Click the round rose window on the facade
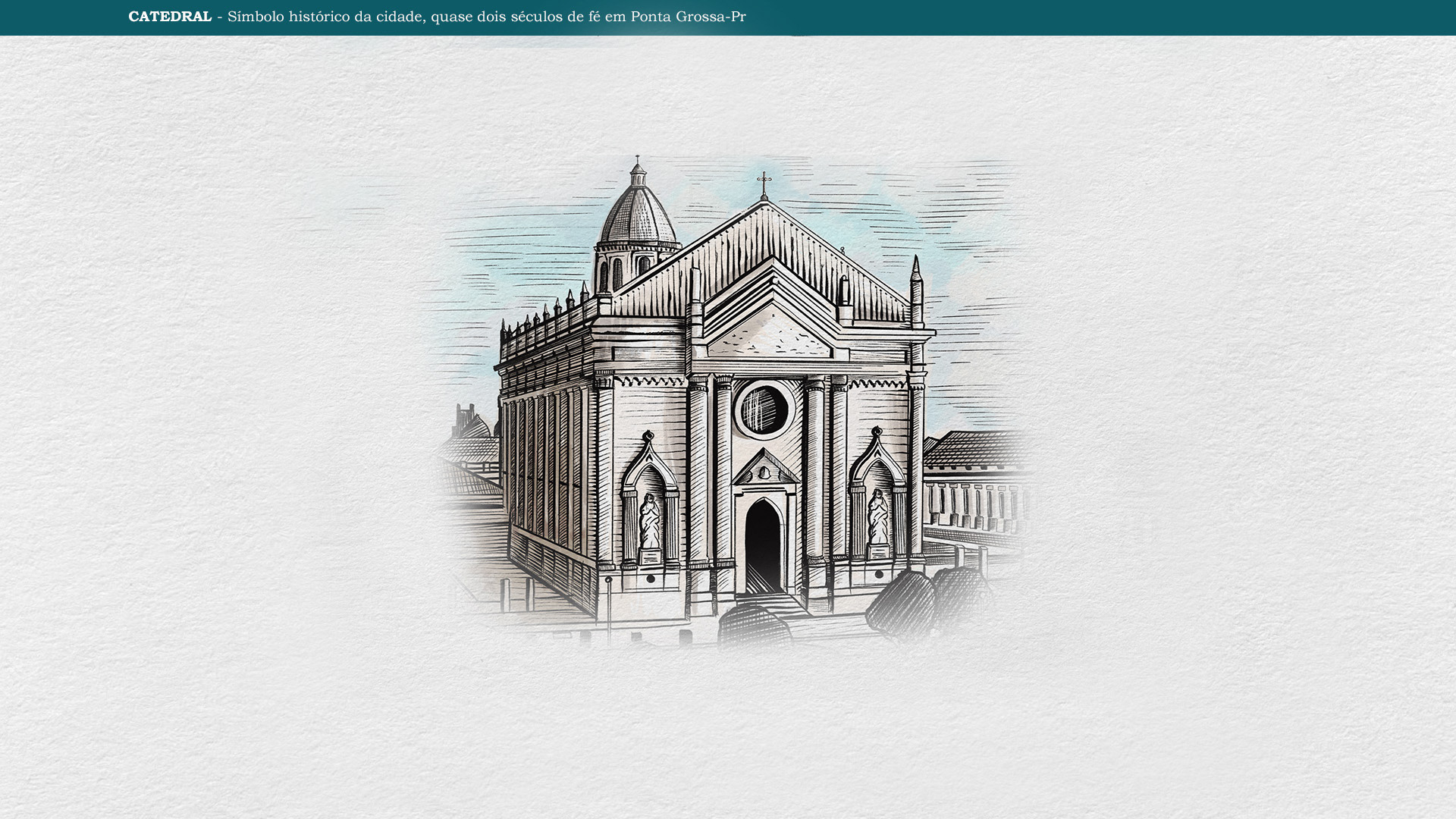This screenshot has width=1456, height=819. pyautogui.click(x=764, y=409)
